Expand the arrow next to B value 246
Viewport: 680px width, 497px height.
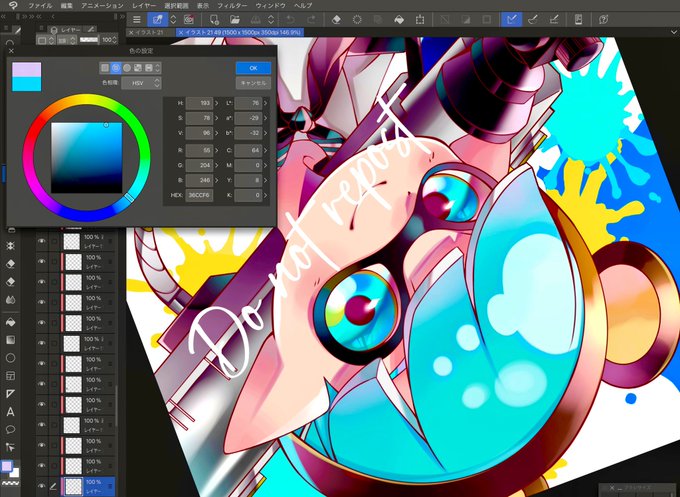(216, 180)
